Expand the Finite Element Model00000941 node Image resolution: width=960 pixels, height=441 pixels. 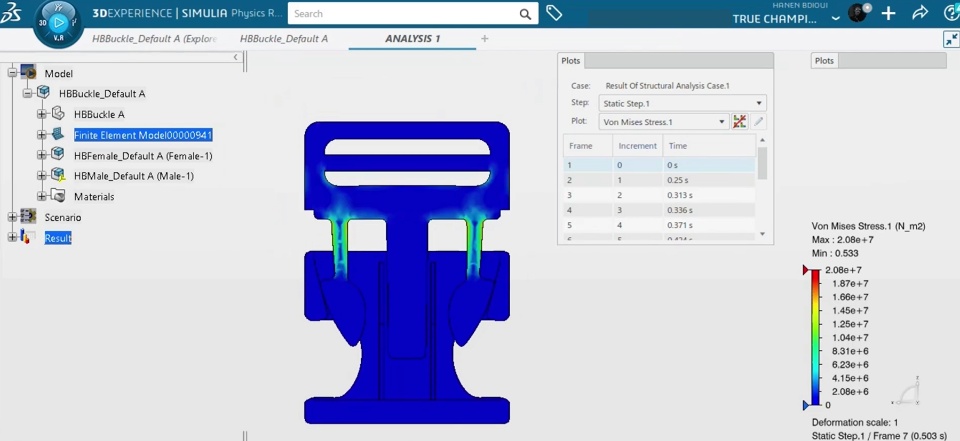[42, 134]
